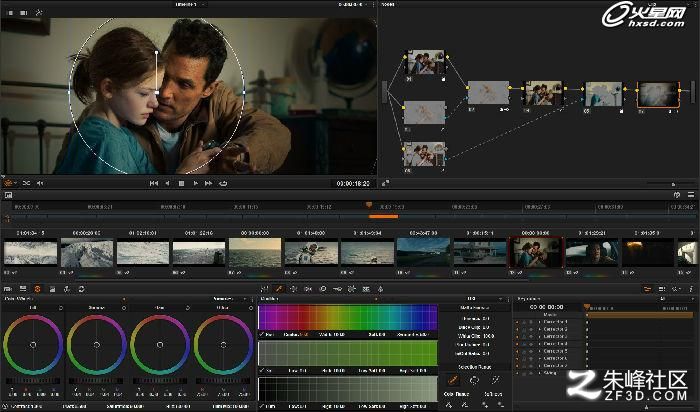The width and height of the screenshot is (700, 412).
Task: Open the 3D stereo palette
Action: point(366,289)
